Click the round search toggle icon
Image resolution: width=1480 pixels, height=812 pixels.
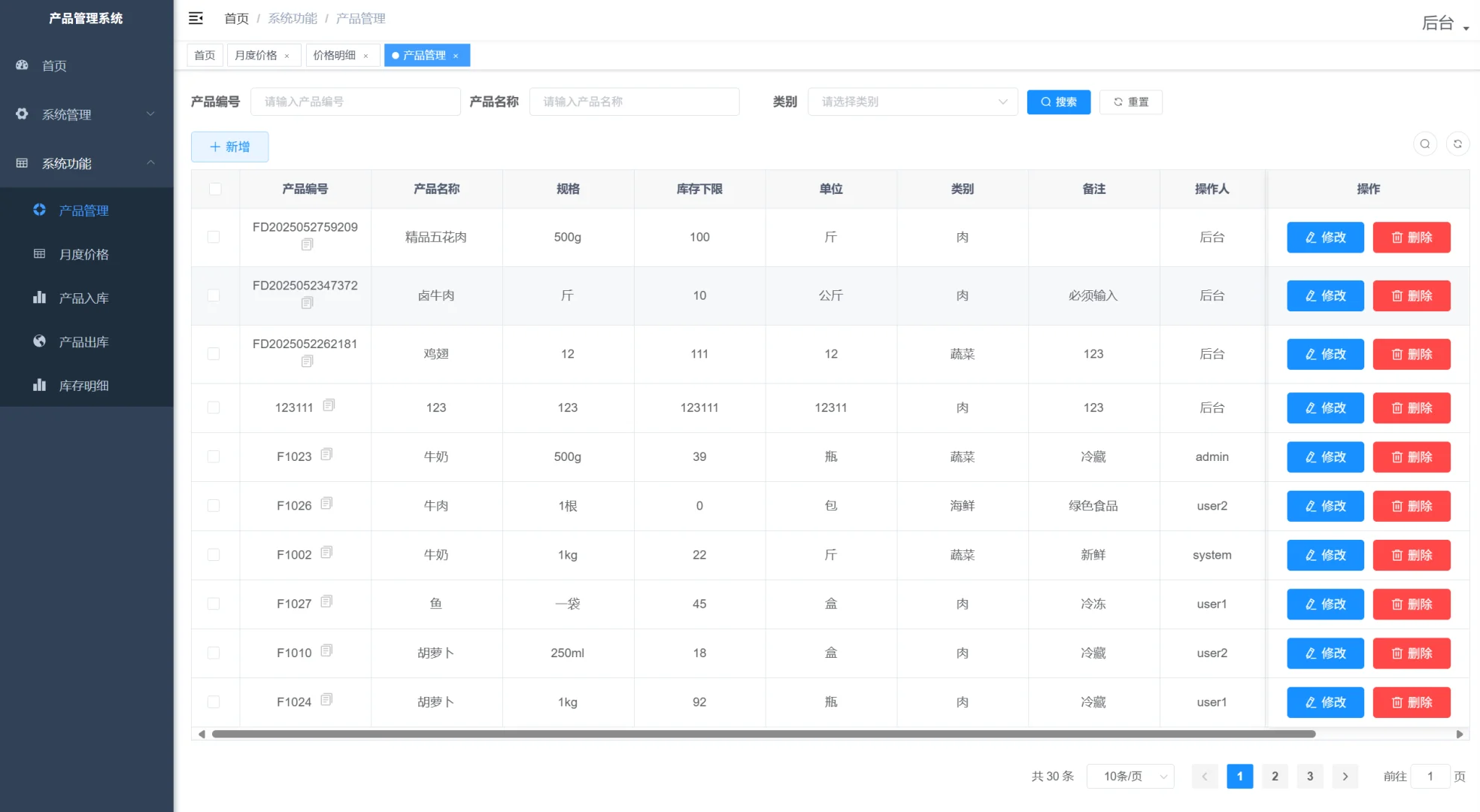(x=1424, y=144)
